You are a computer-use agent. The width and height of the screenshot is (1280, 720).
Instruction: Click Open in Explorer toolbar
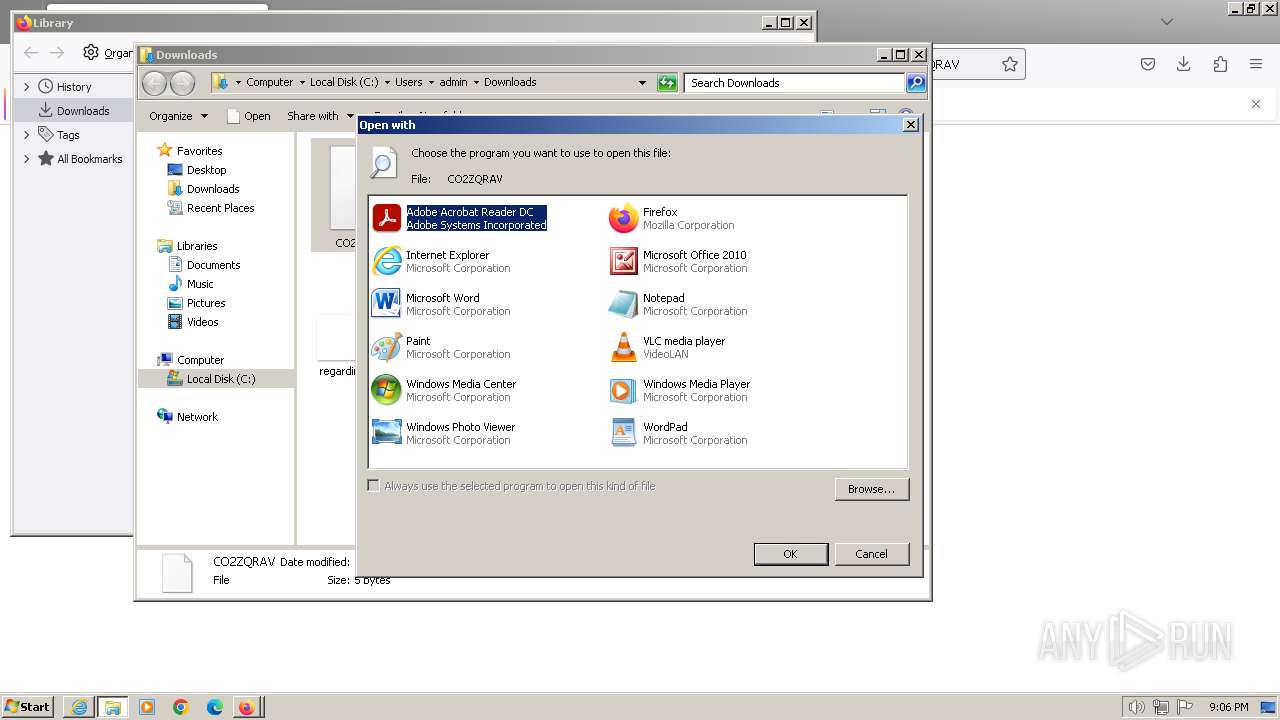(x=249, y=116)
